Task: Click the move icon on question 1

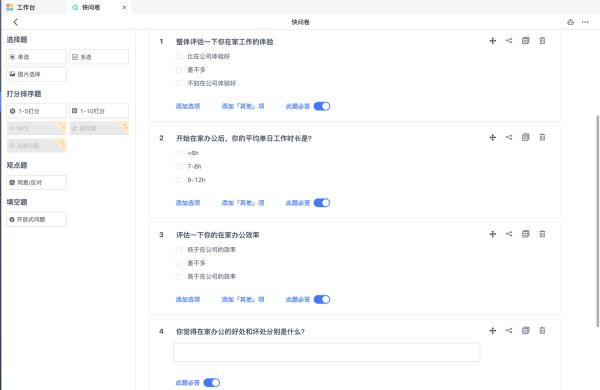Action: 492,41
